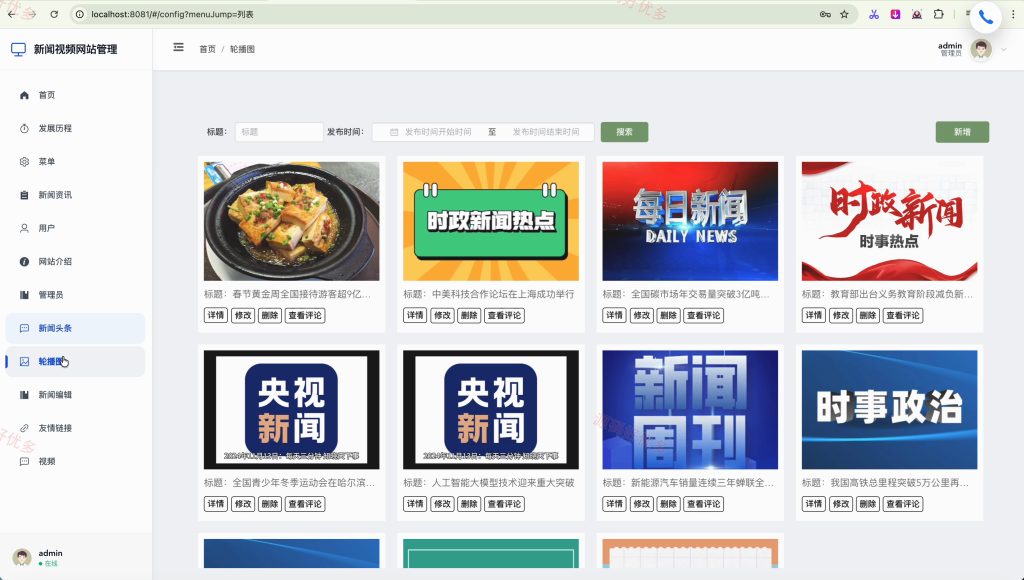This screenshot has height=580, width=1024.
Task: Open the browser extensions puzzle icon
Action: (x=938, y=14)
